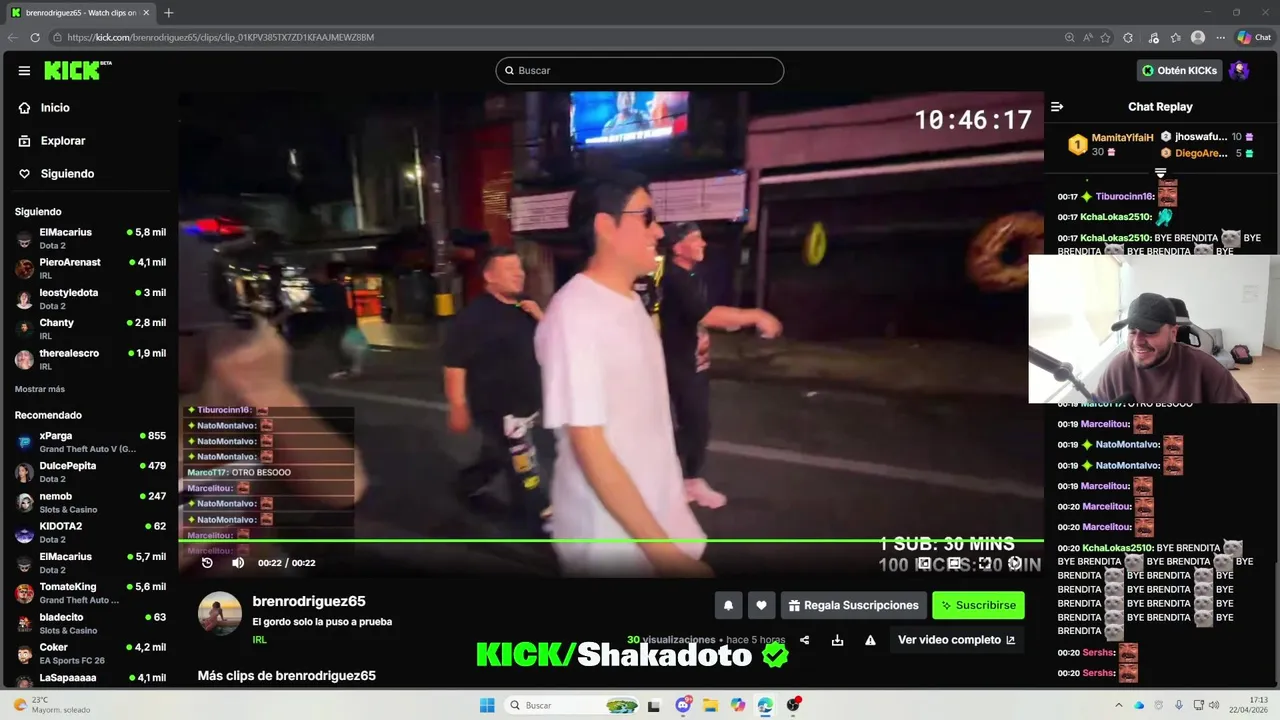The height and width of the screenshot is (720, 1280).
Task: Open media control music icon in toolbar
Action: pos(1153,37)
